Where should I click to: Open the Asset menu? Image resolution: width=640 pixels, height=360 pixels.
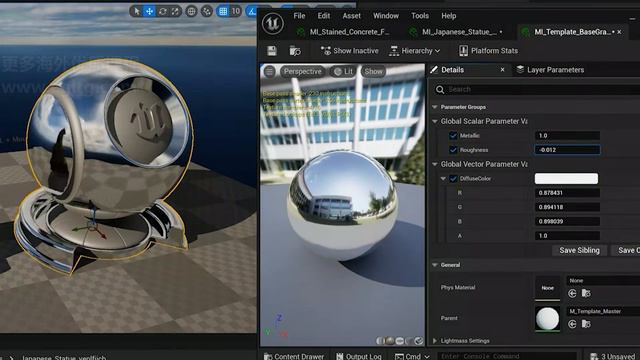point(351,16)
